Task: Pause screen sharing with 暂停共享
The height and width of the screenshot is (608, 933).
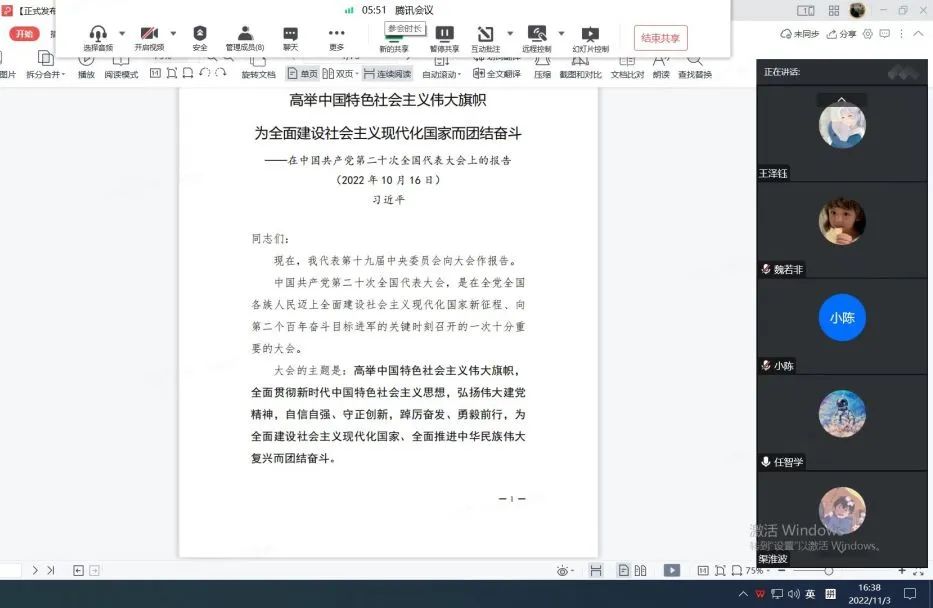Action: (x=445, y=38)
